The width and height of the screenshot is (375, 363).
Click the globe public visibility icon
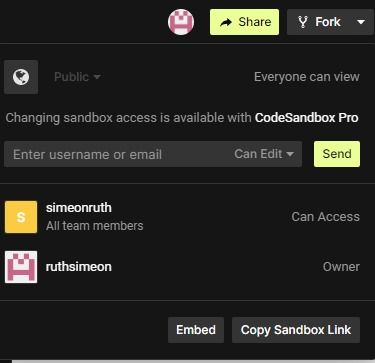[x=21, y=77]
